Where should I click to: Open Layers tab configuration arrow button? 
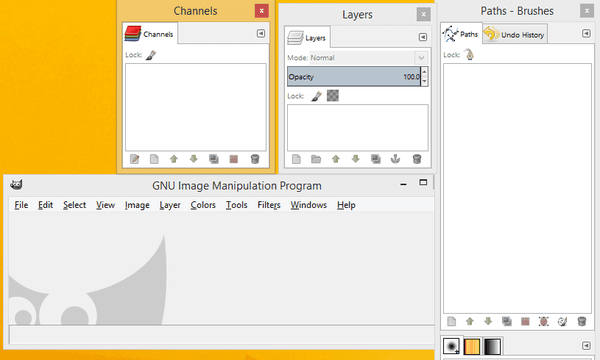click(422, 37)
